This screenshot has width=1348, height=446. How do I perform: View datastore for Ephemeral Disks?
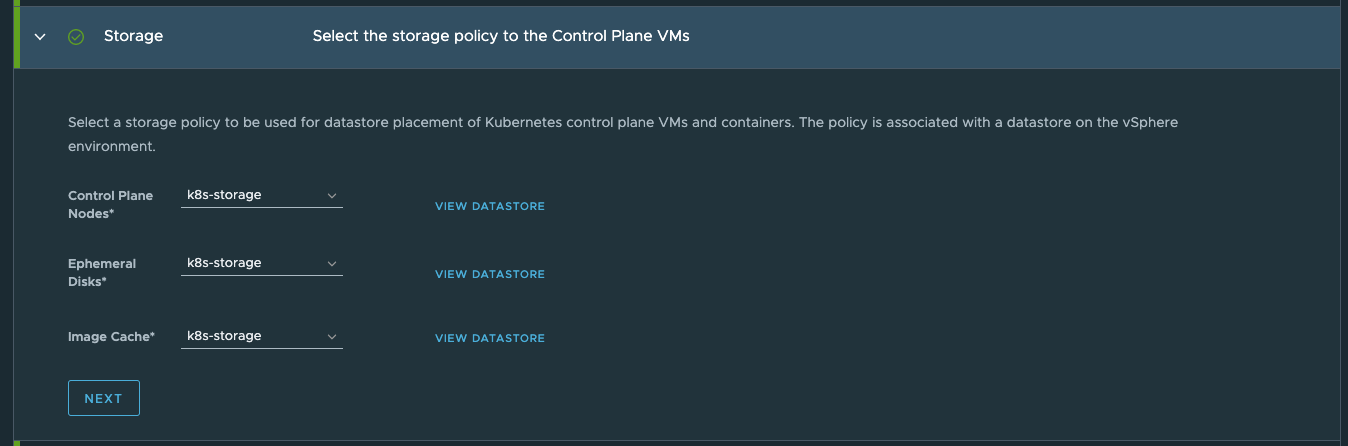(489, 274)
